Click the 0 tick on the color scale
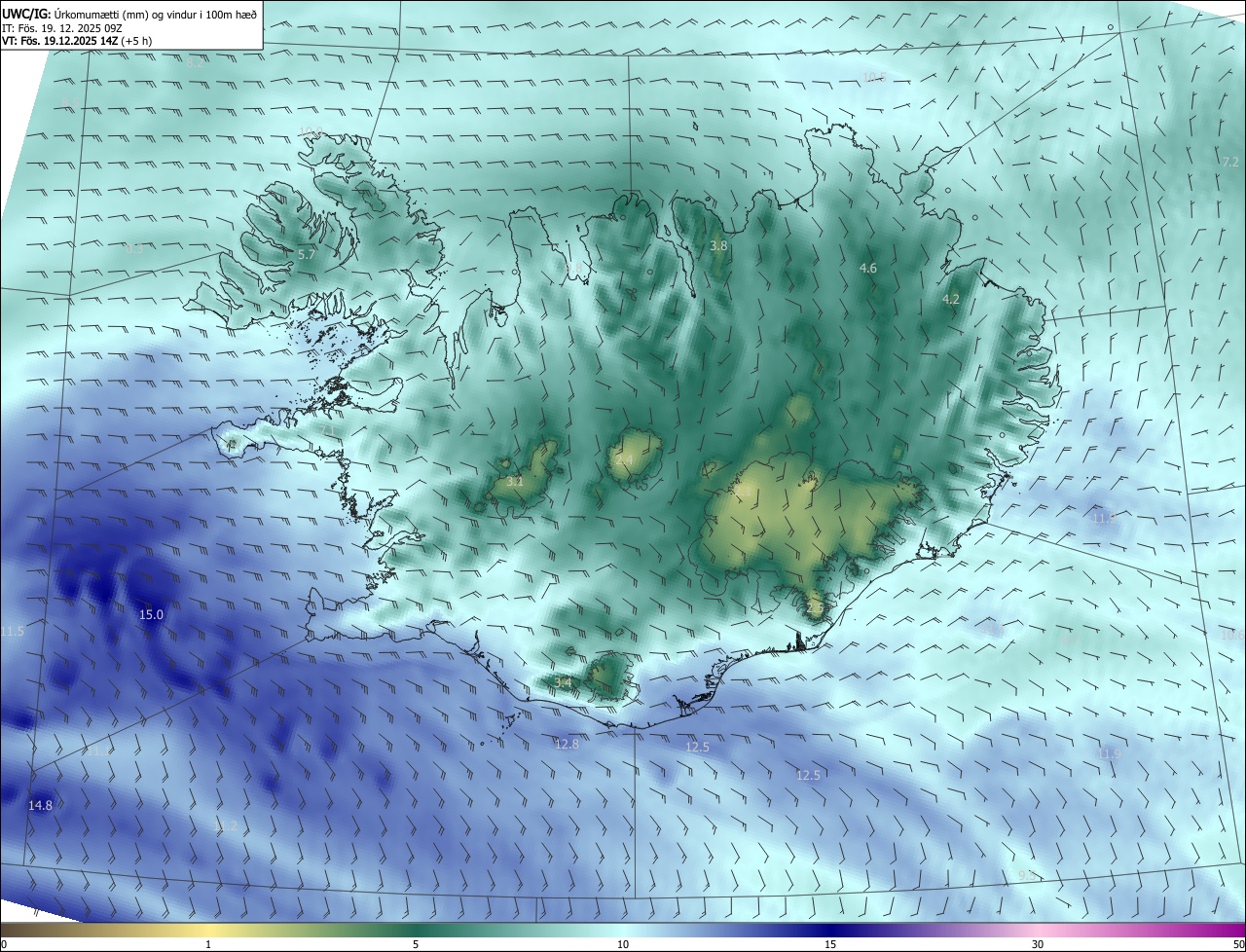 pyautogui.click(x=4, y=944)
